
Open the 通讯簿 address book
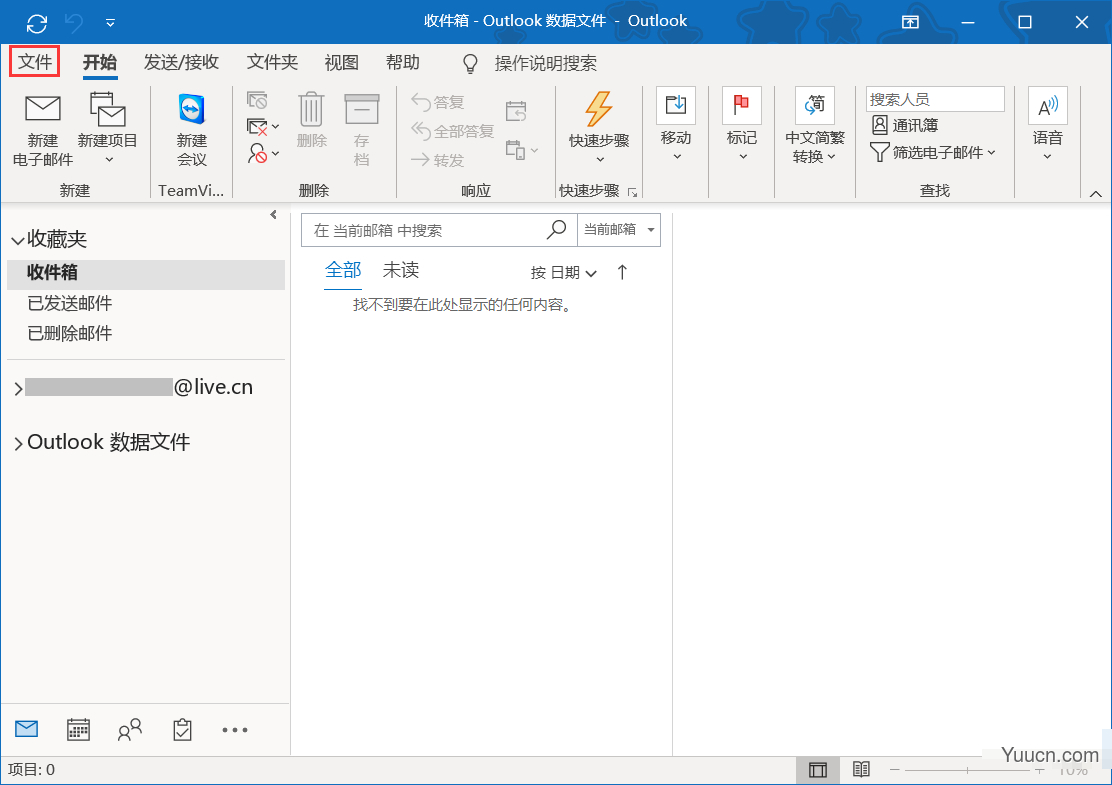[905, 126]
